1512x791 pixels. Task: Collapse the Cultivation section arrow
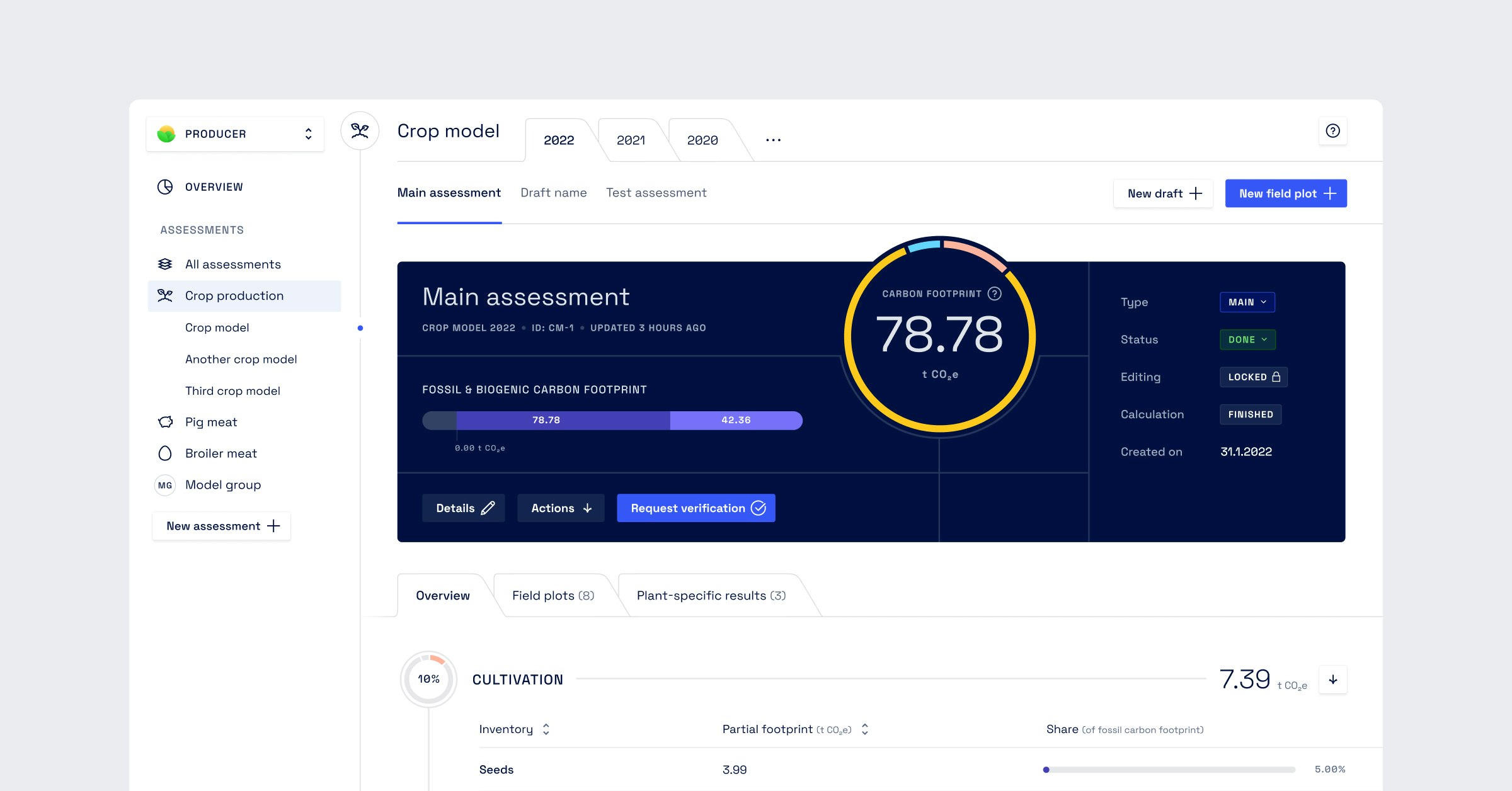[x=1333, y=680]
